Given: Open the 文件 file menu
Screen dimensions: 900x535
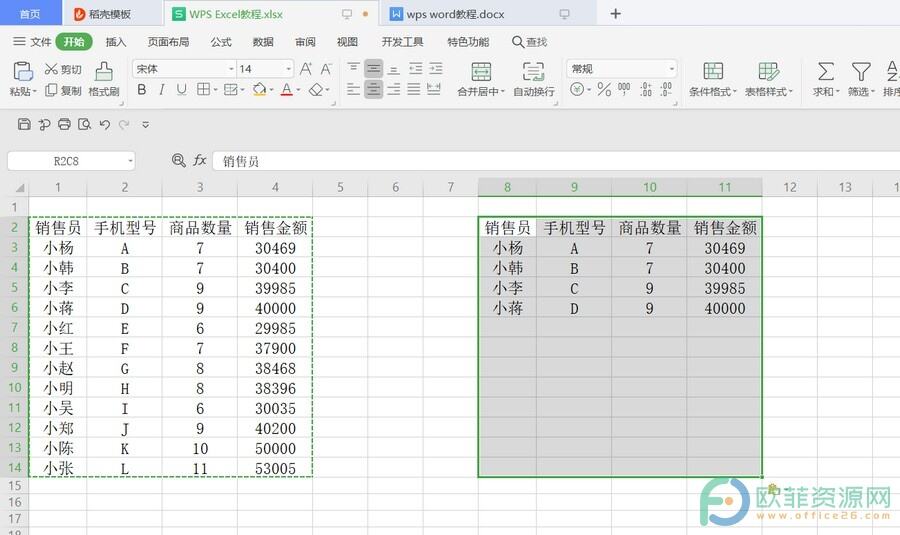Looking at the screenshot, I should click(33, 42).
